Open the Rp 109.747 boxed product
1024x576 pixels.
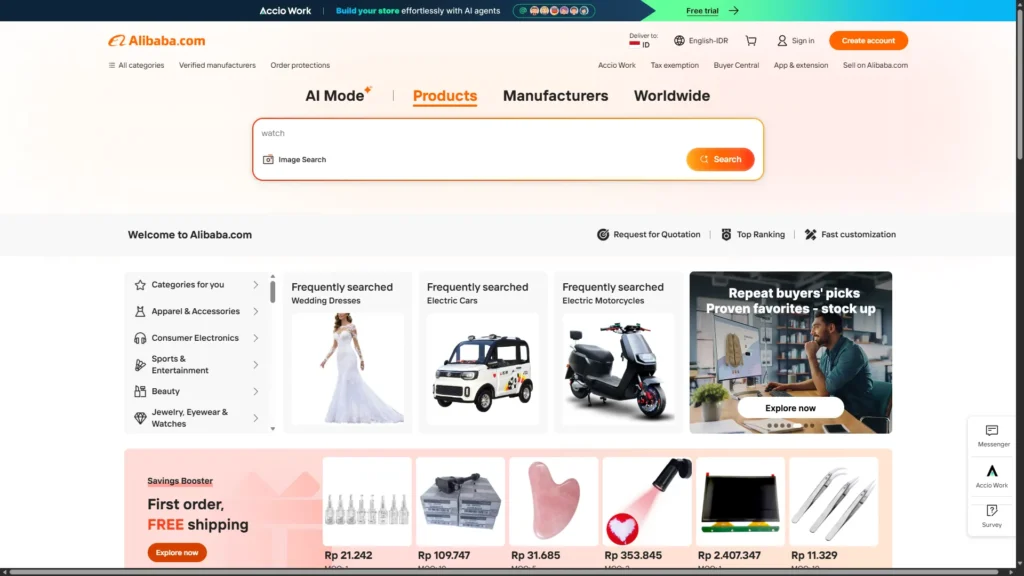460,502
